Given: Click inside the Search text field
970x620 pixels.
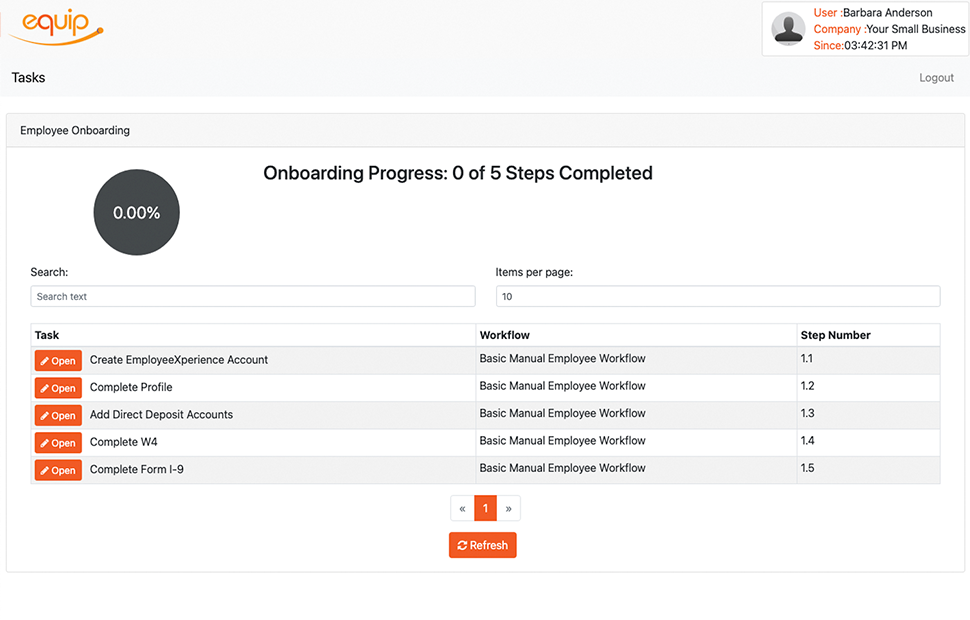Looking at the screenshot, I should pyautogui.click(x=252, y=296).
